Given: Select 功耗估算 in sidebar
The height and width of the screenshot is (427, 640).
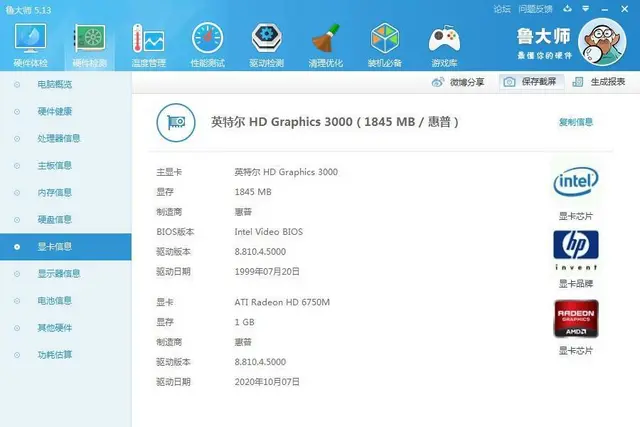Looking at the screenshot, I should tap(66, 355).
